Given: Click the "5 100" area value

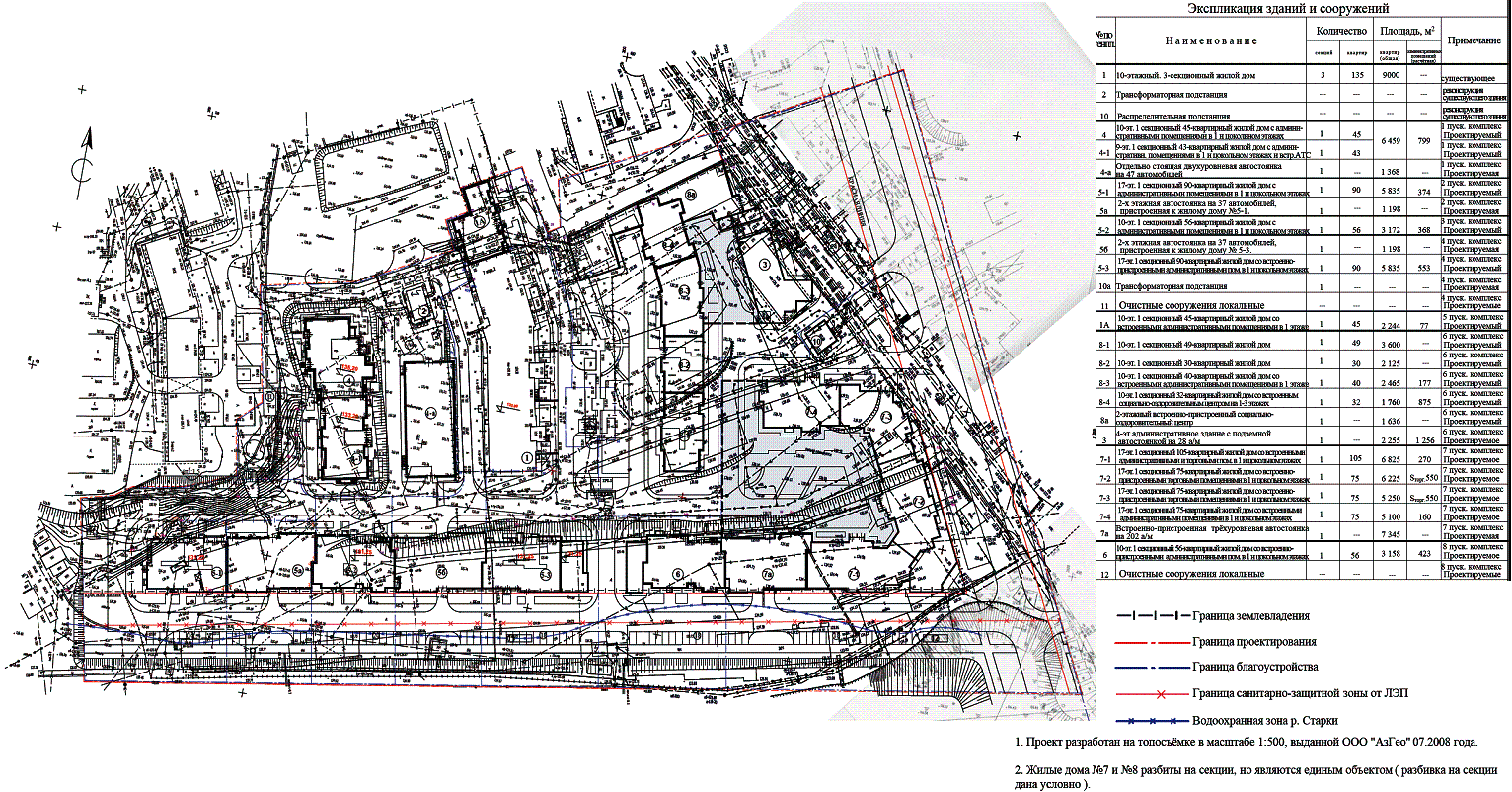Looking at the screenshot, I should tap(1390, 516).
